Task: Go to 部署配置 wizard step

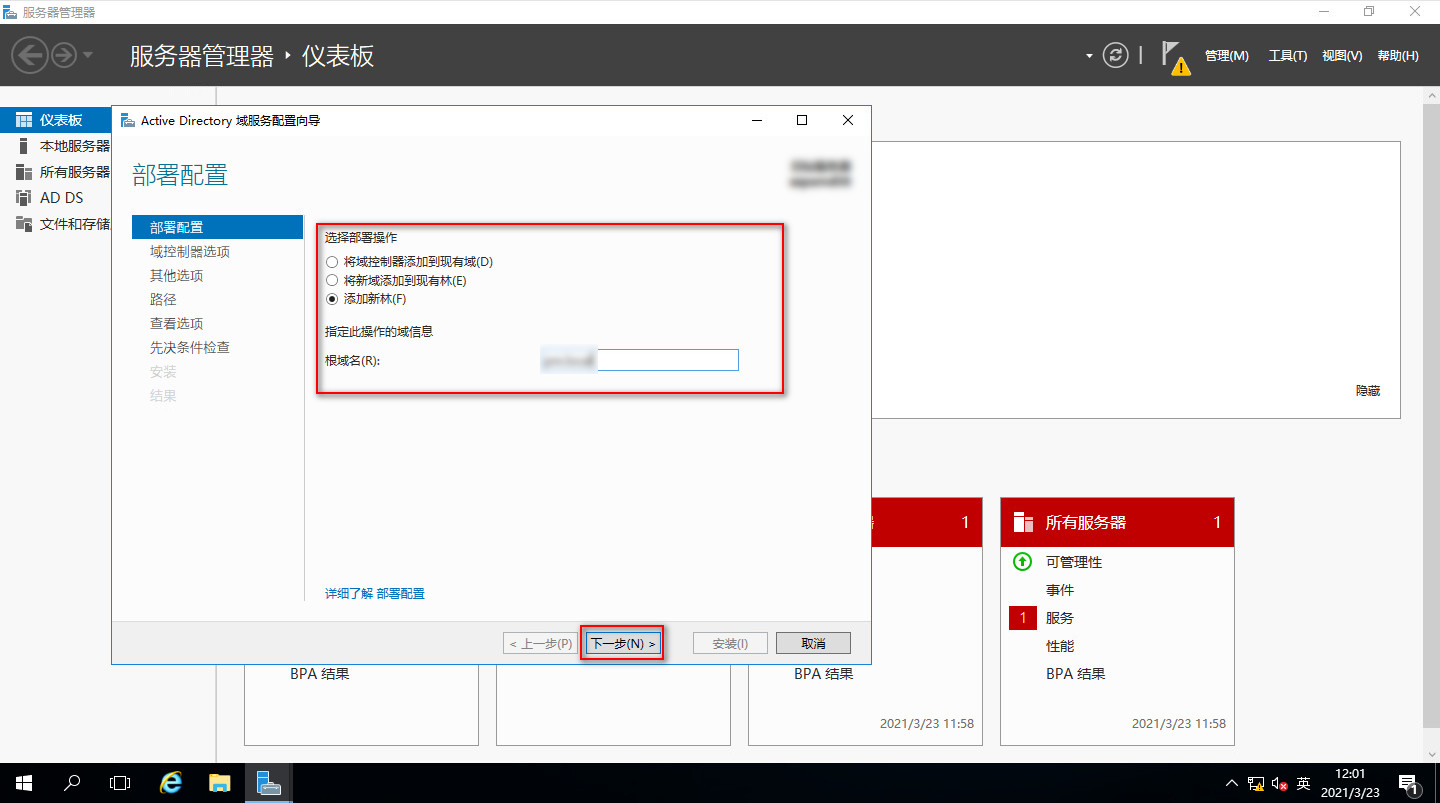Action: click(x=217, y=228)
